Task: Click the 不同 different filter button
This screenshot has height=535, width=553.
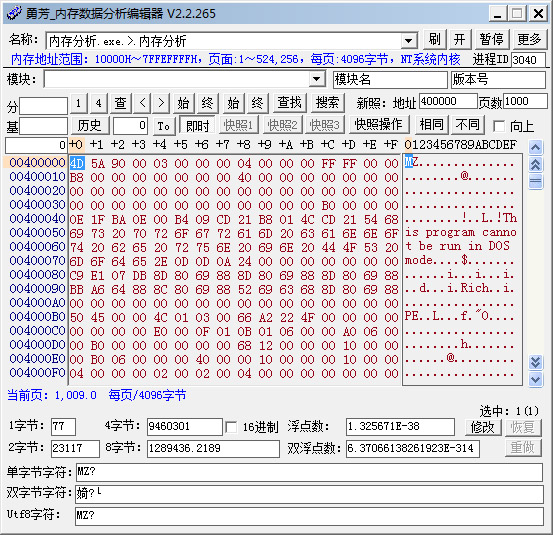Action: (468, 124)
